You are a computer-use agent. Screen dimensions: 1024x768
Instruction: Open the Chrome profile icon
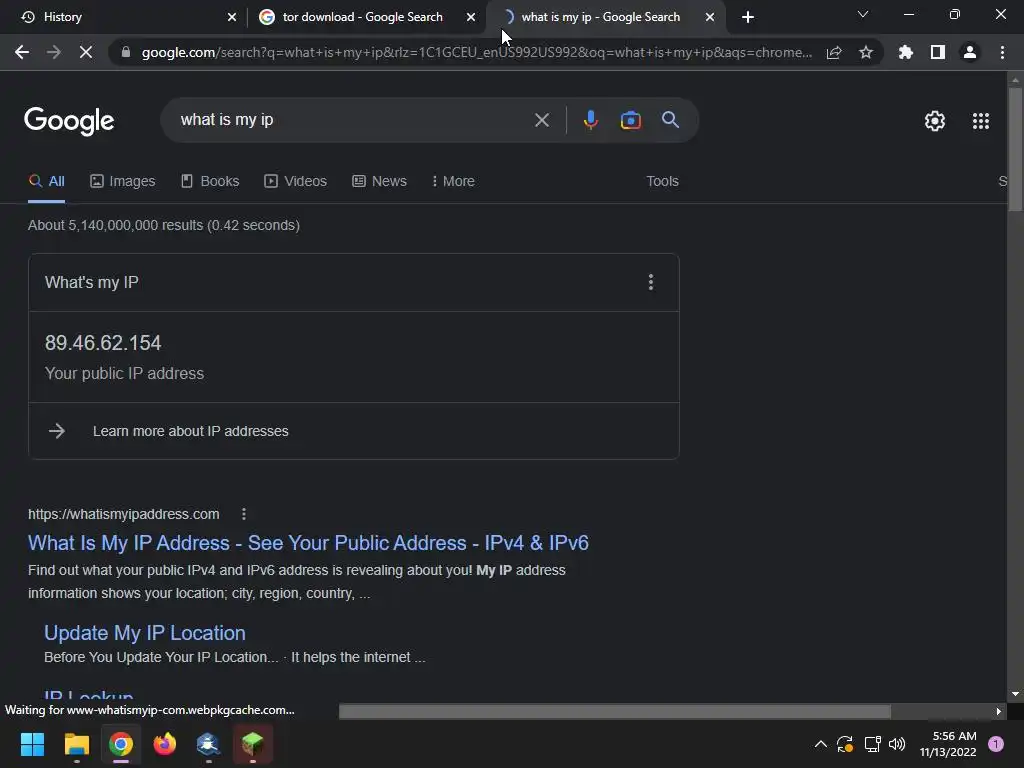[970, 52]
